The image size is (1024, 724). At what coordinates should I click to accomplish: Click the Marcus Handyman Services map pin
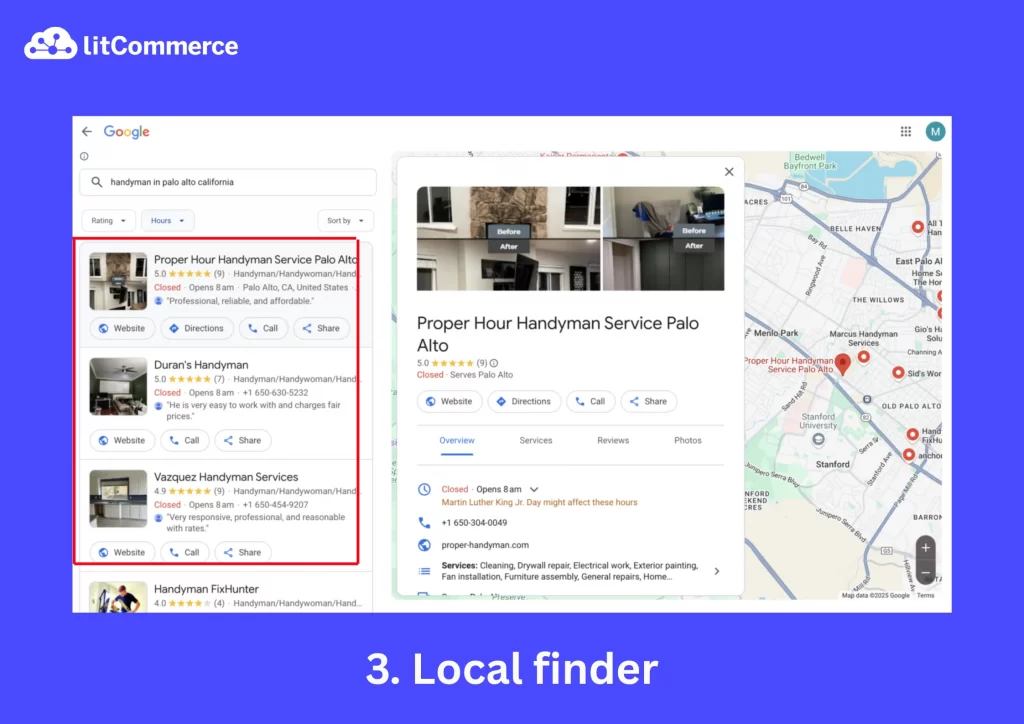[x=863, y=356]
